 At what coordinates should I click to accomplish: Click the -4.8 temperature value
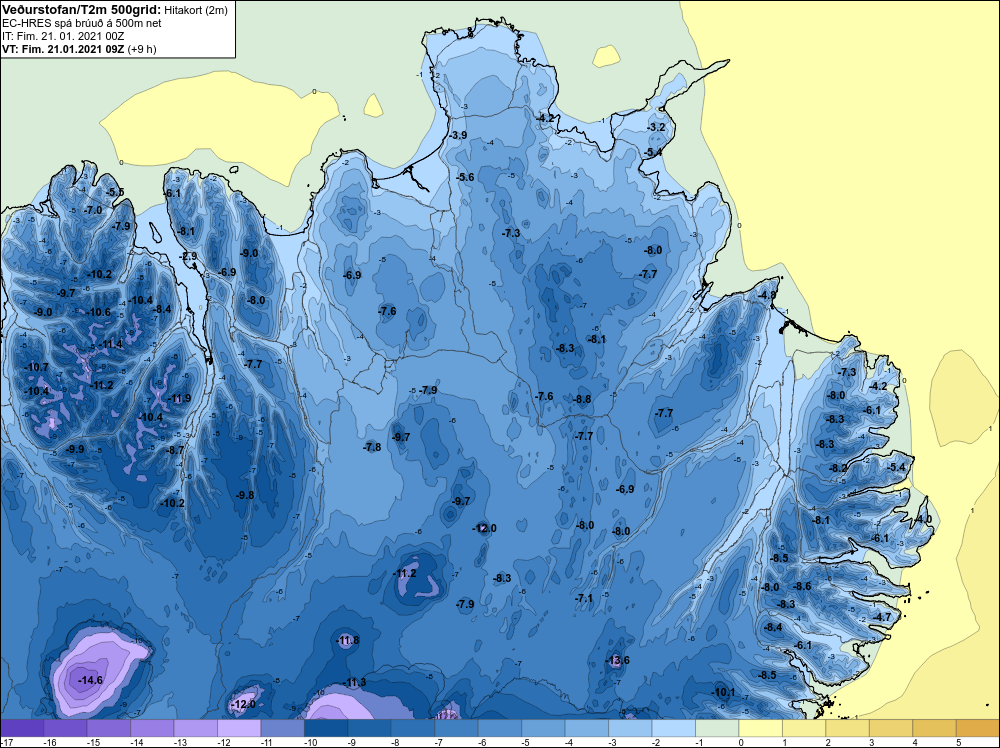point(767,295)
